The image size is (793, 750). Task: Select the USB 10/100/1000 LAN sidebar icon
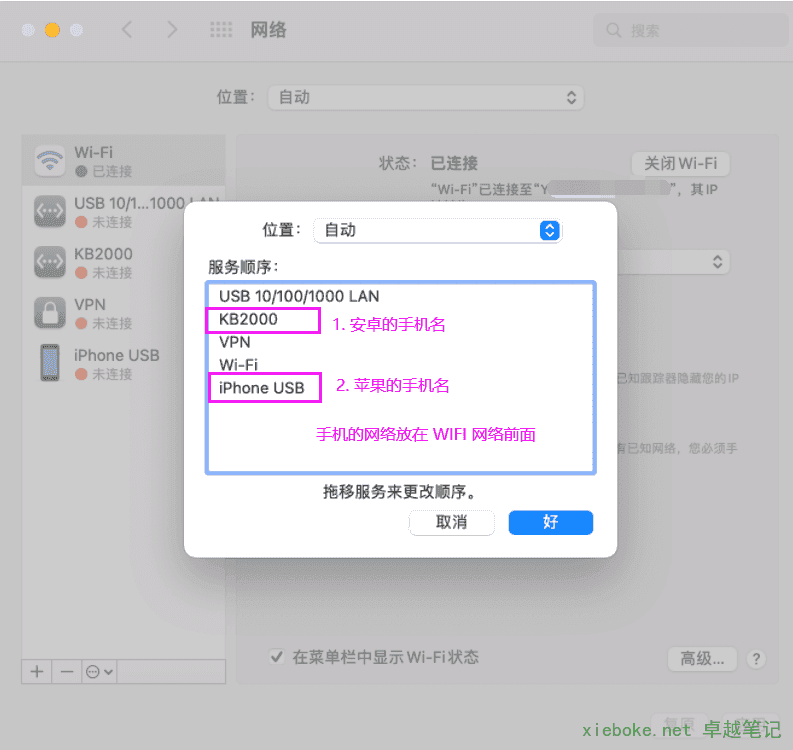coord(49,211)
